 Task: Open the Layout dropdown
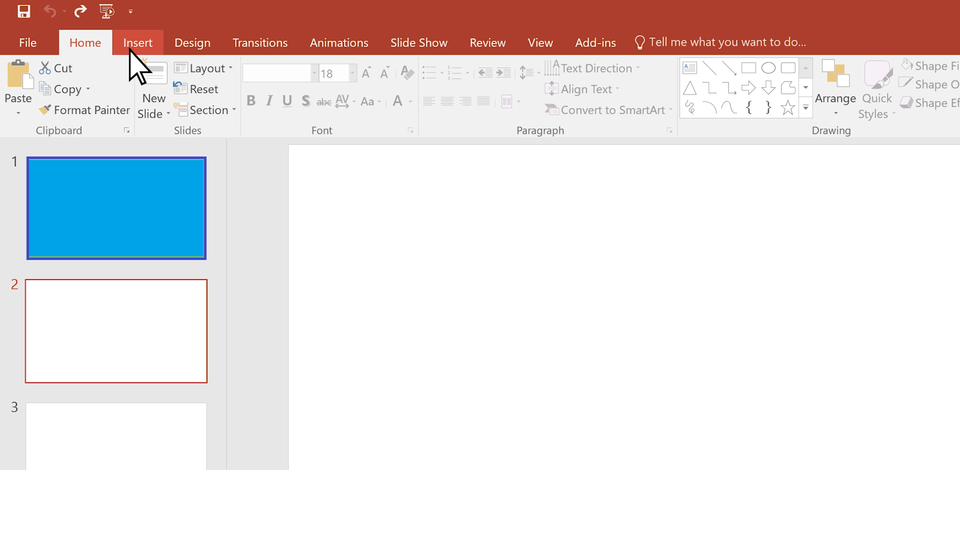click(204, 68)
